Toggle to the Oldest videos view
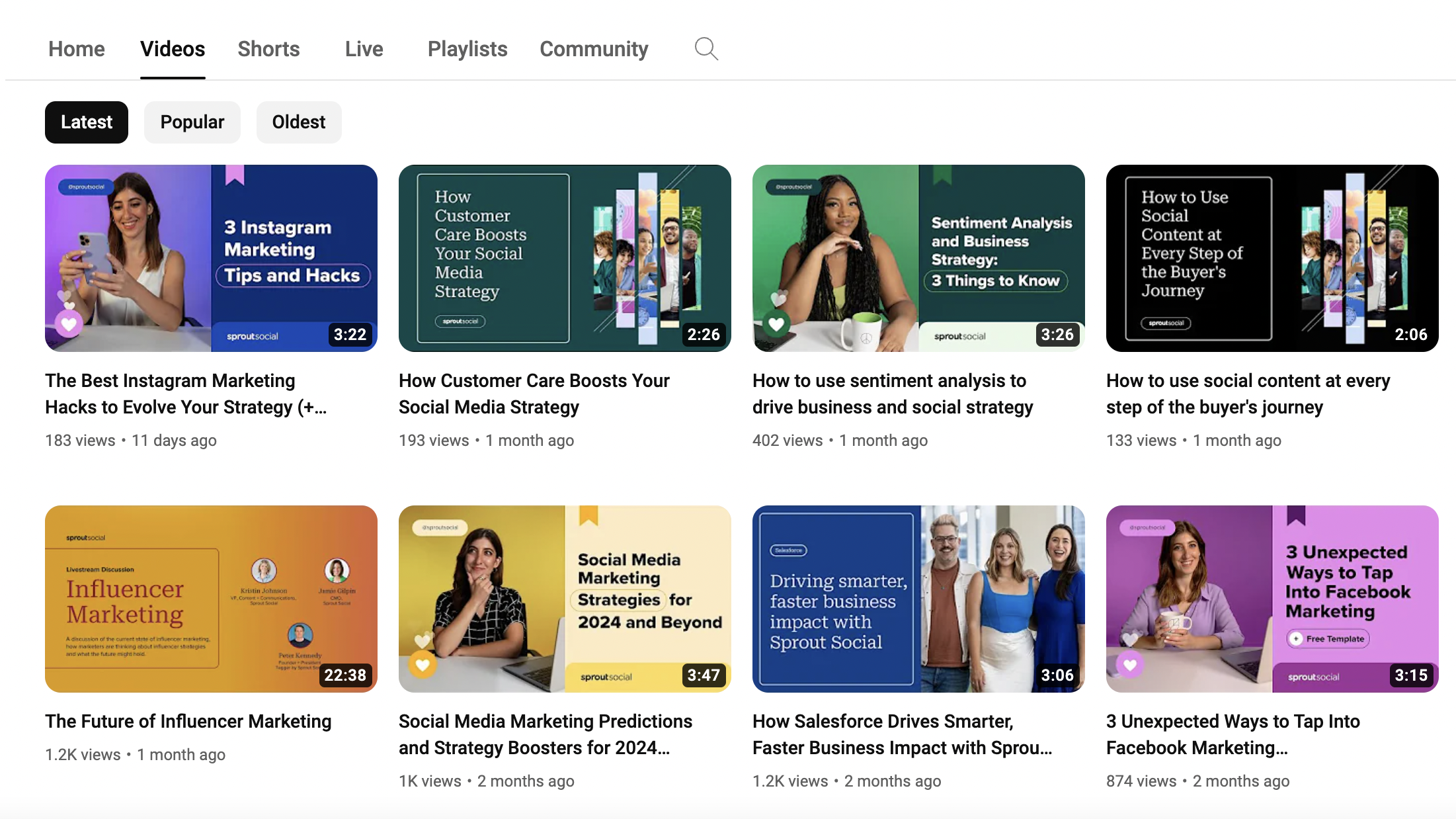The width and height of the screenshot is (1456, 819). tap(298, 121)
